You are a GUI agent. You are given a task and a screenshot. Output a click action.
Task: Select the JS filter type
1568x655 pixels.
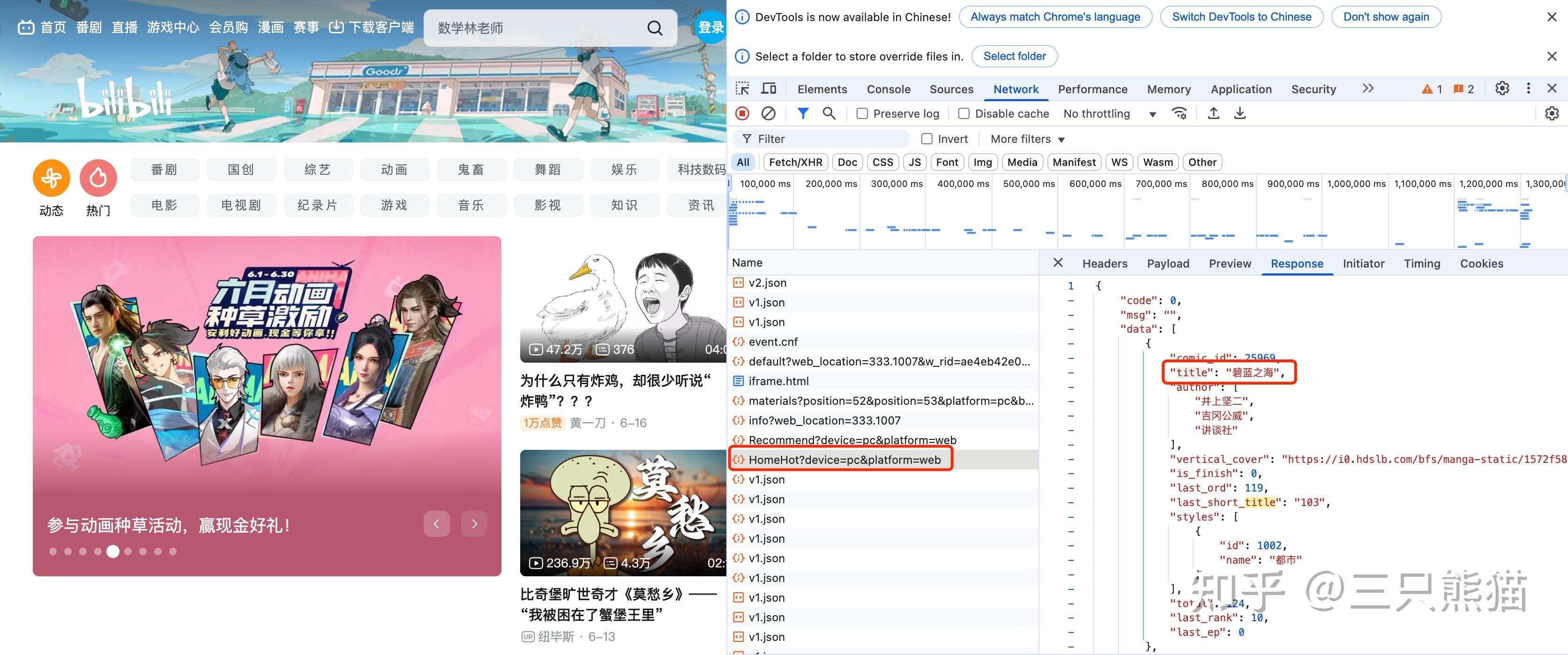(915, 162)
